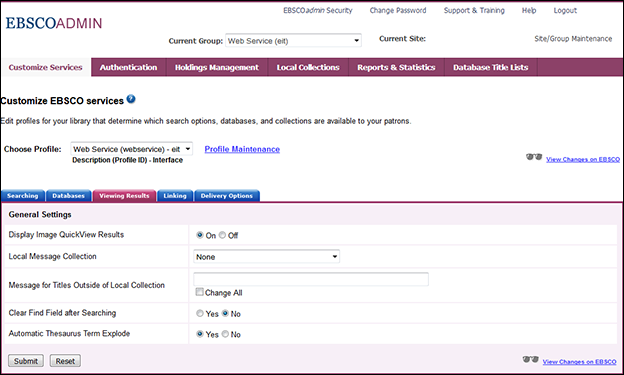Click the Message for Titles Outside of Local Collection field
This screenshot has height=375, width=624.
click(311, 279)
